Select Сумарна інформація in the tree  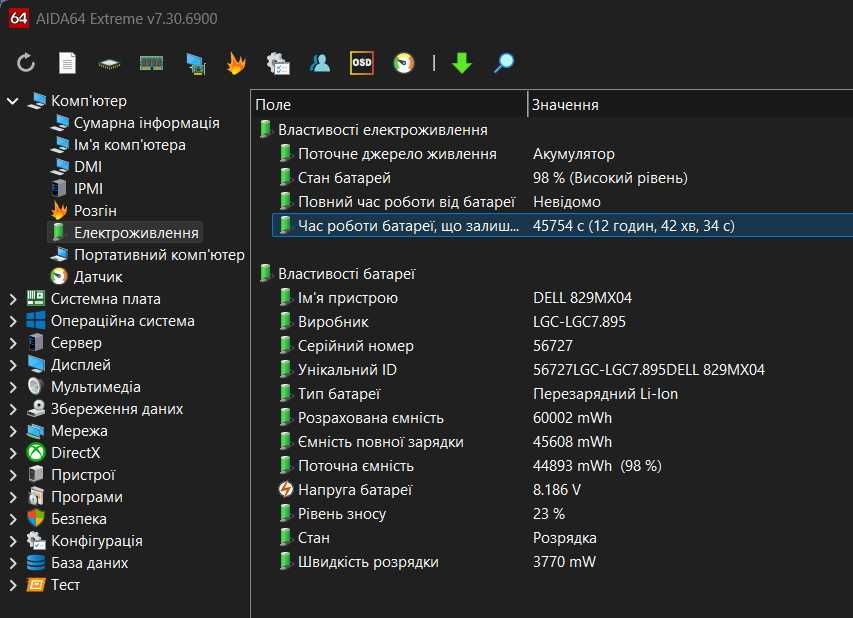146,123
